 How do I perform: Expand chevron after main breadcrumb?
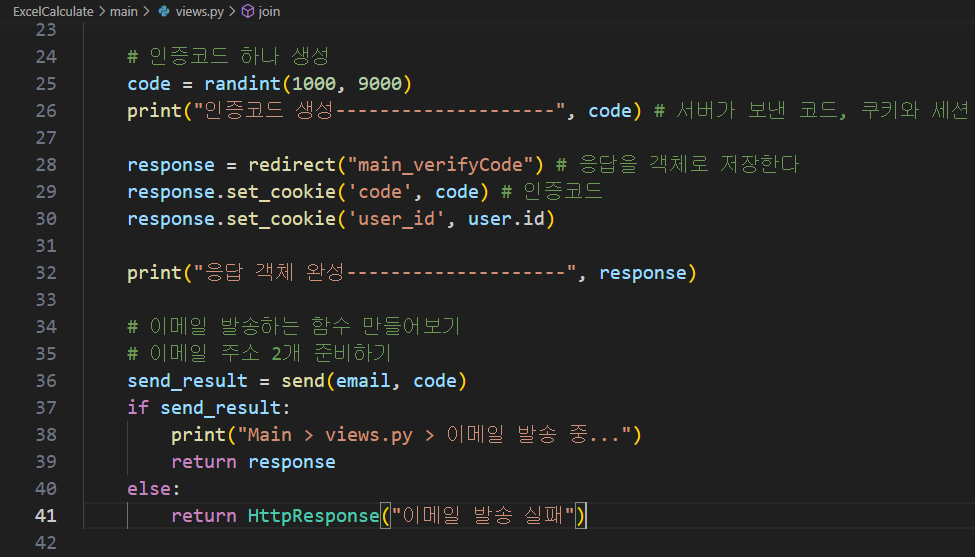point(146,11)
